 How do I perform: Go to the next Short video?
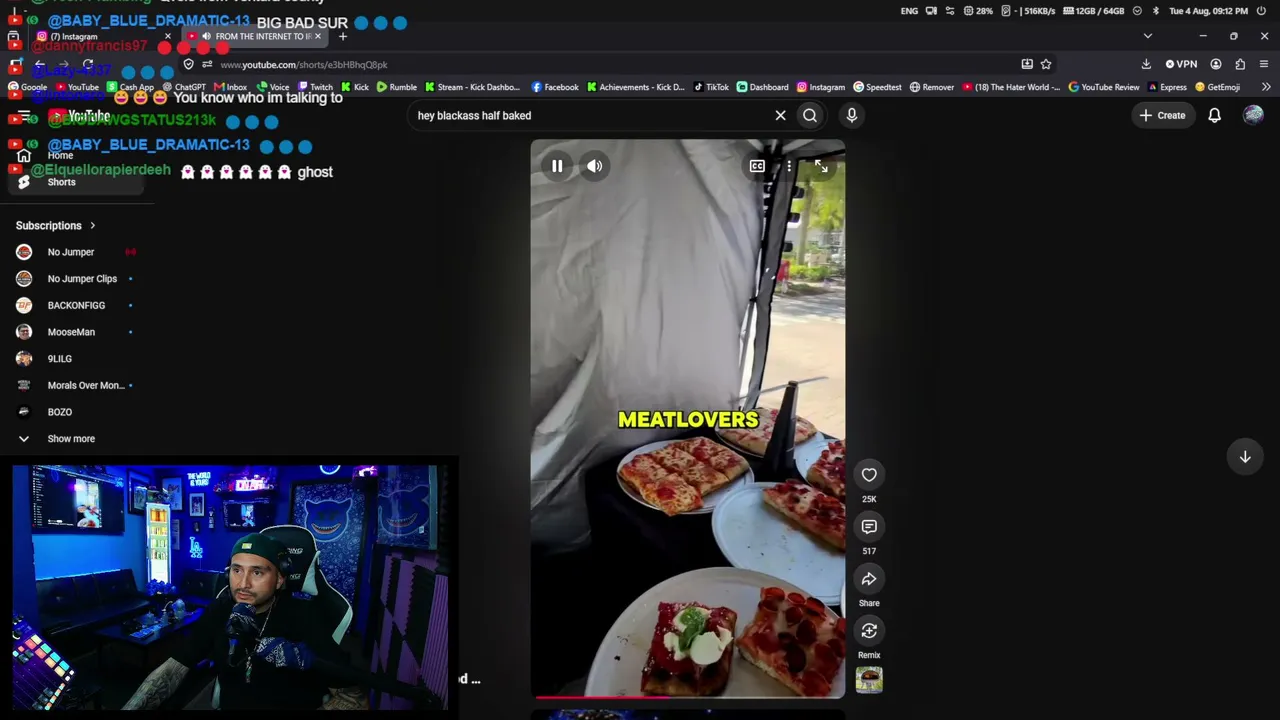coord(1245,457)
